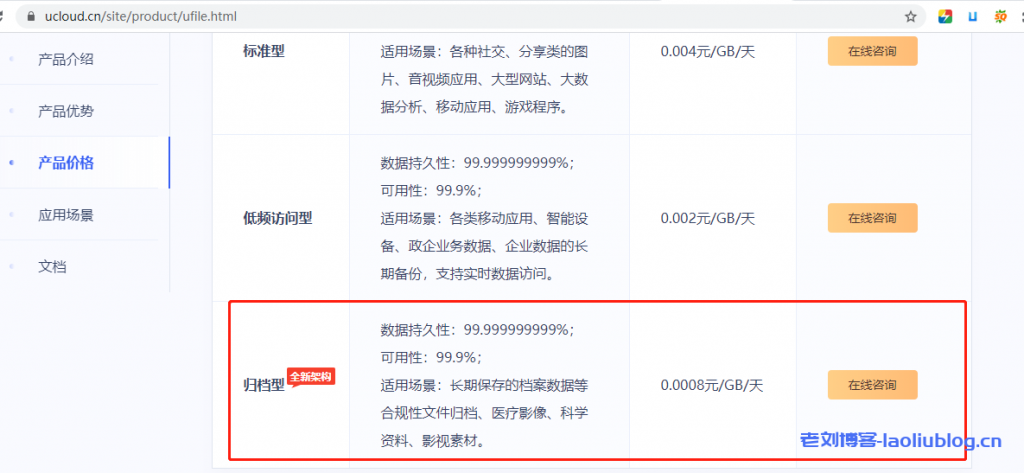Click the 0.002元/GB/天 price
The width and height of the screenshot is (1024, 473).
click(708, 218)
